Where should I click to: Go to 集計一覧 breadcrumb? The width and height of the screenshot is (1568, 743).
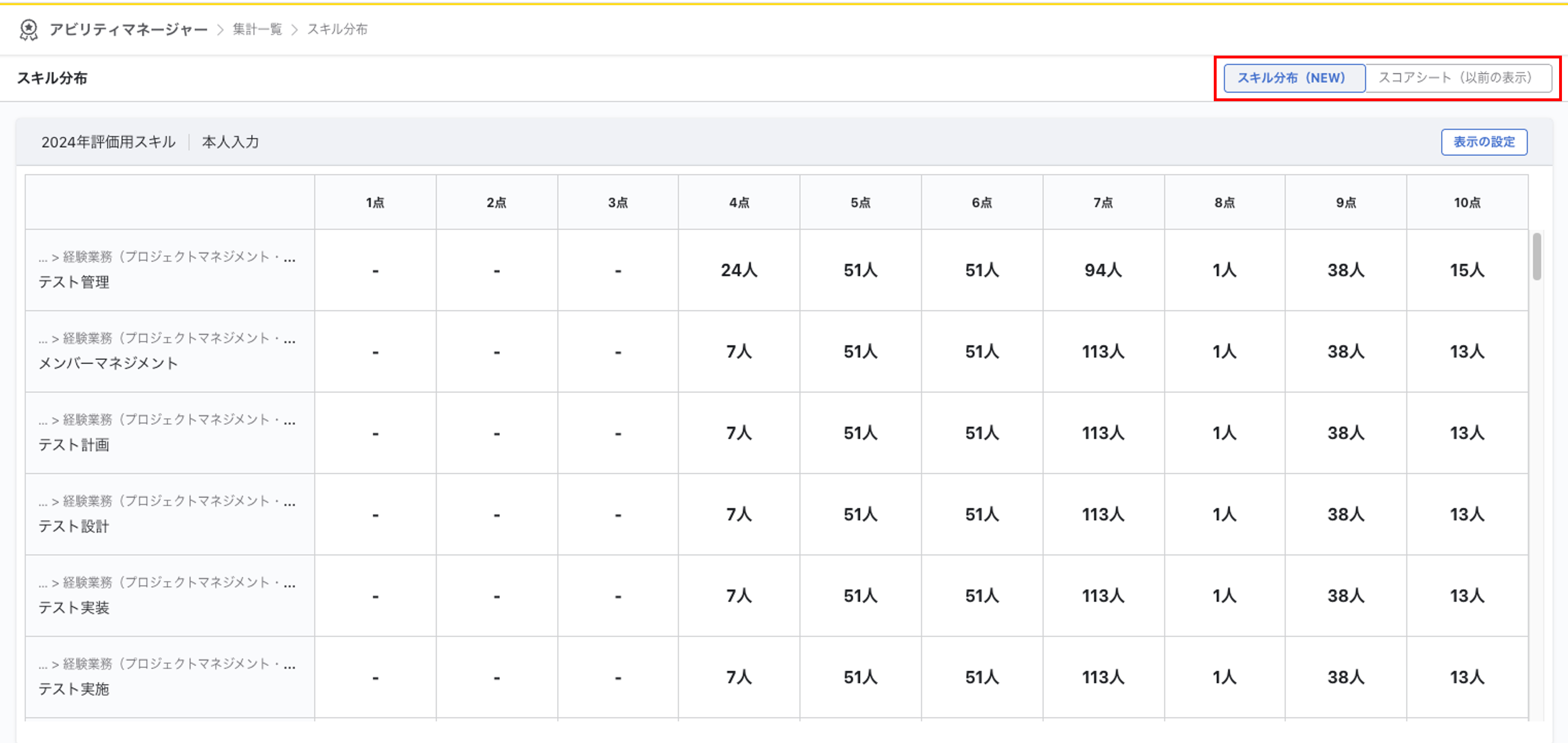[x=257, y=29]
